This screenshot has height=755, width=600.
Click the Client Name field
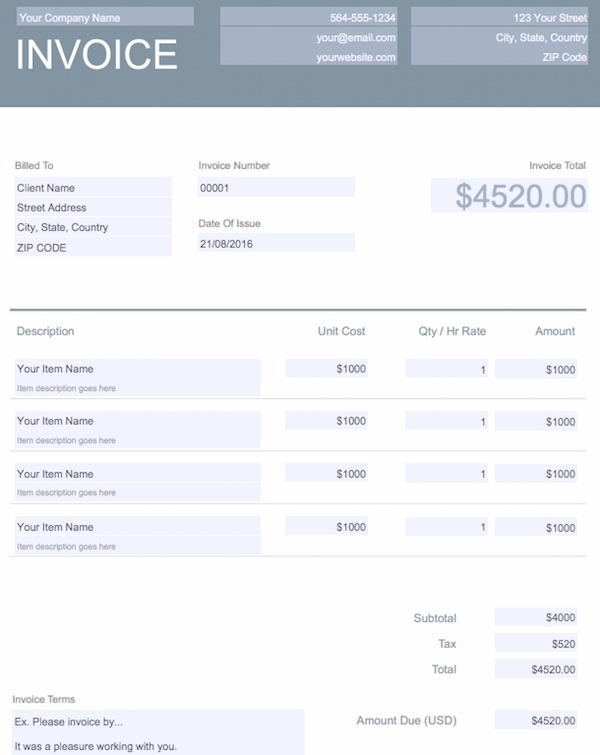click(x=93, y=188)
